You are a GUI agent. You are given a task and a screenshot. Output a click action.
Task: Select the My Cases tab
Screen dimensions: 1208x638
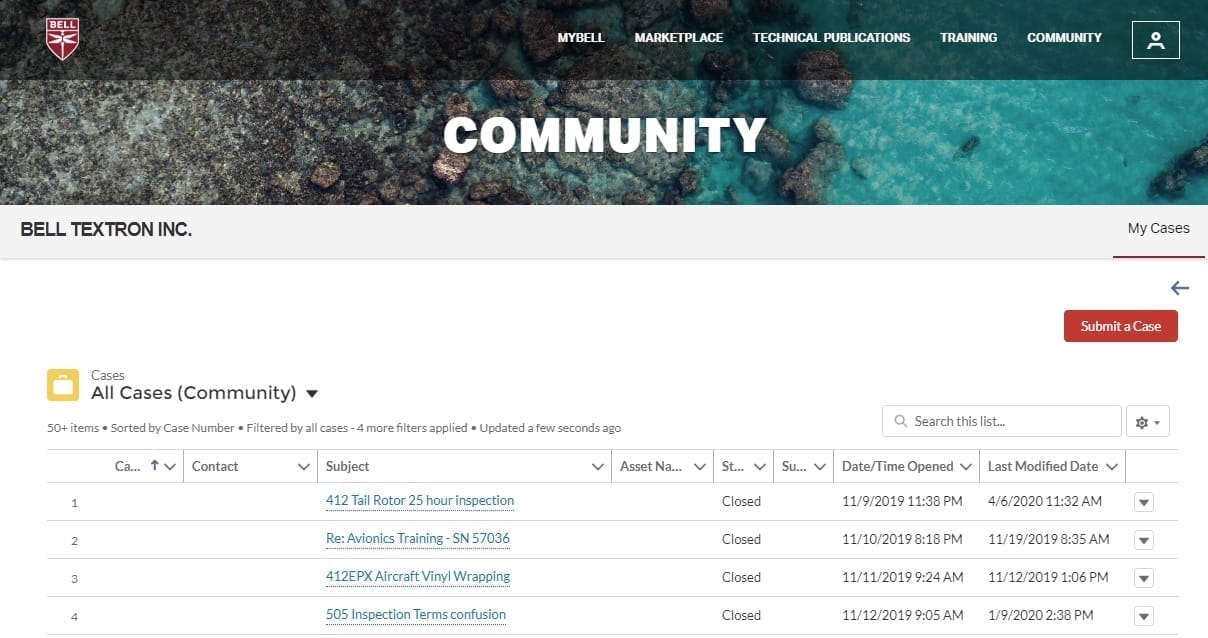coord(1158,229)
